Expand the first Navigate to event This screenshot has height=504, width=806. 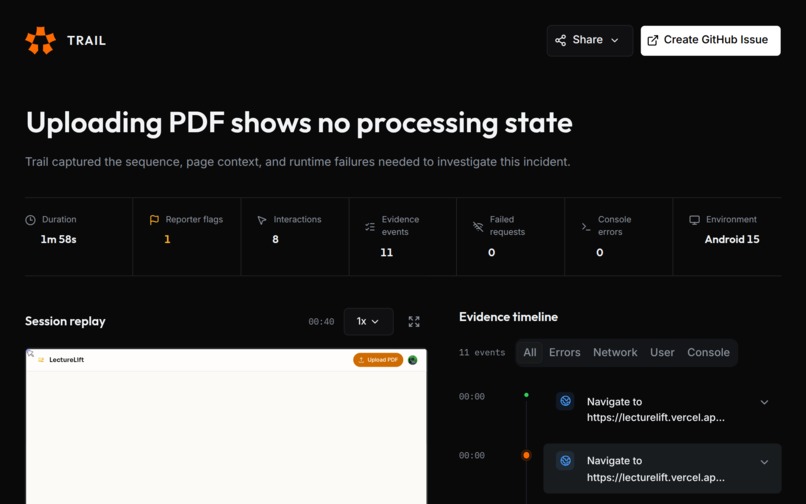764,402
